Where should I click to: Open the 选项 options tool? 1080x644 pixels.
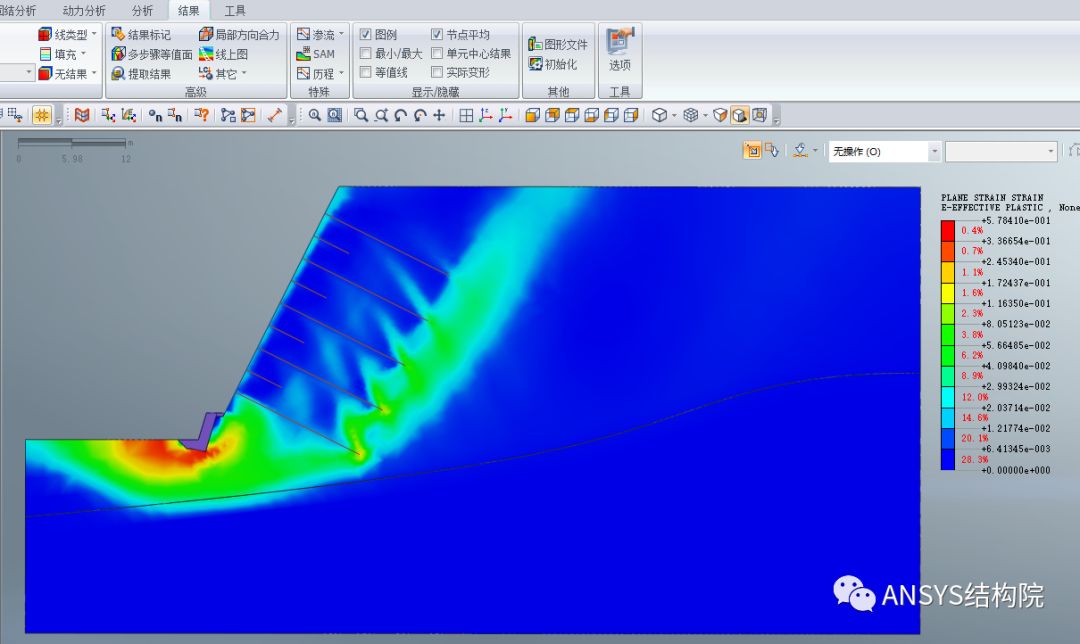[620, 50]
